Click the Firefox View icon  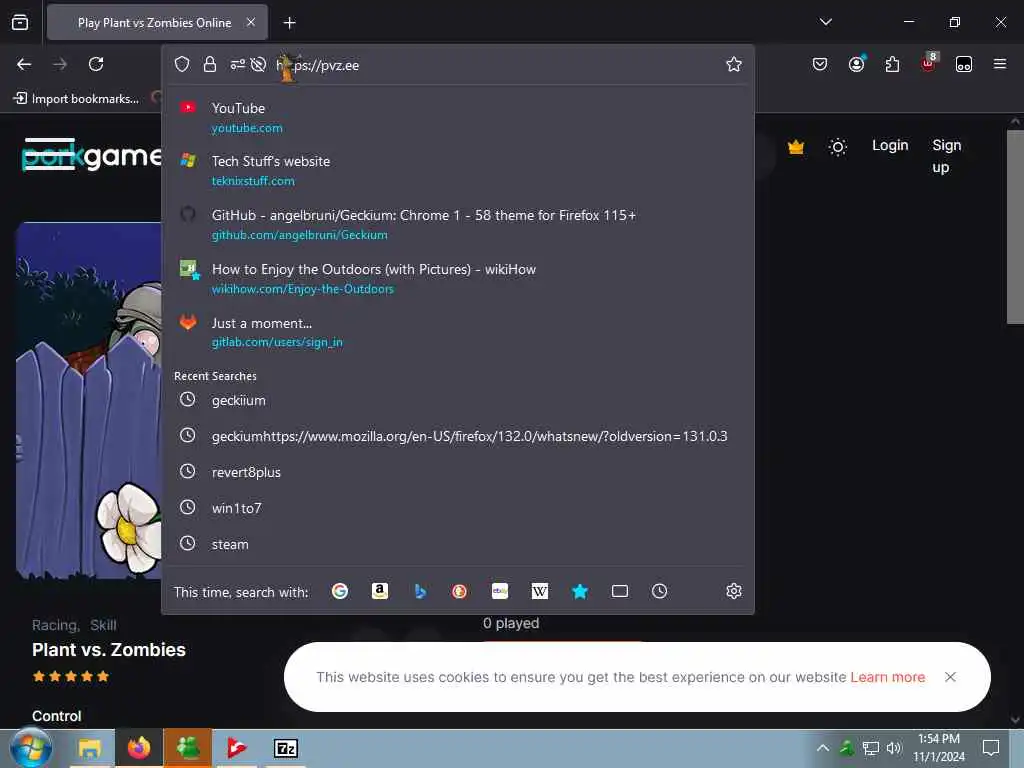(x=20, y=22)
